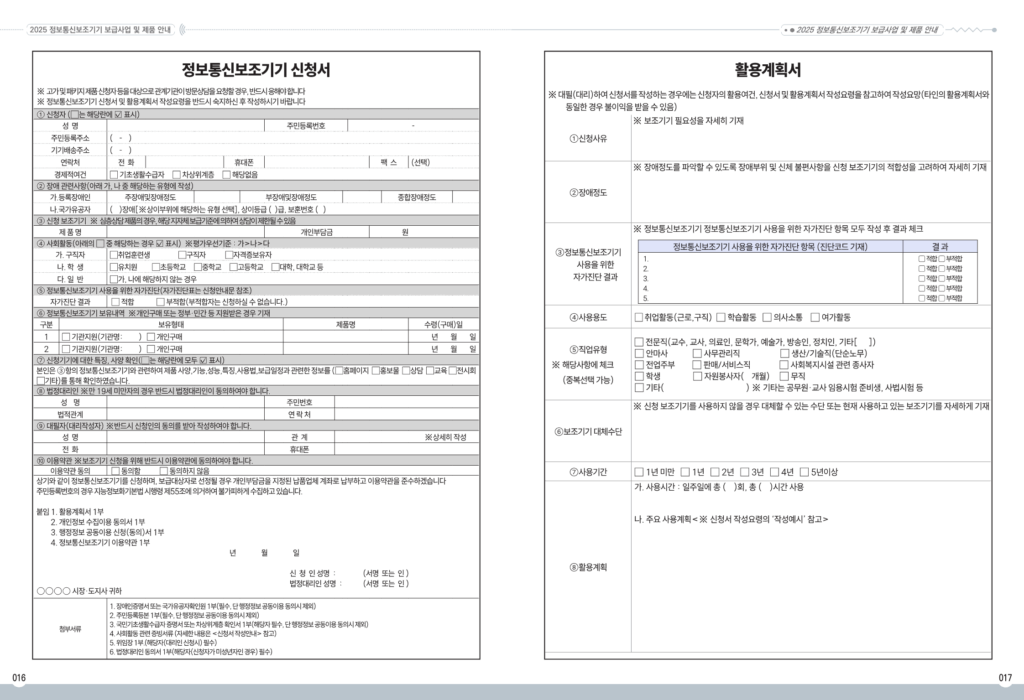This screenshot has width=1024, height=700.
Task: Tick 생산/기술직(단순노무) checkbox
Action: 784,353
